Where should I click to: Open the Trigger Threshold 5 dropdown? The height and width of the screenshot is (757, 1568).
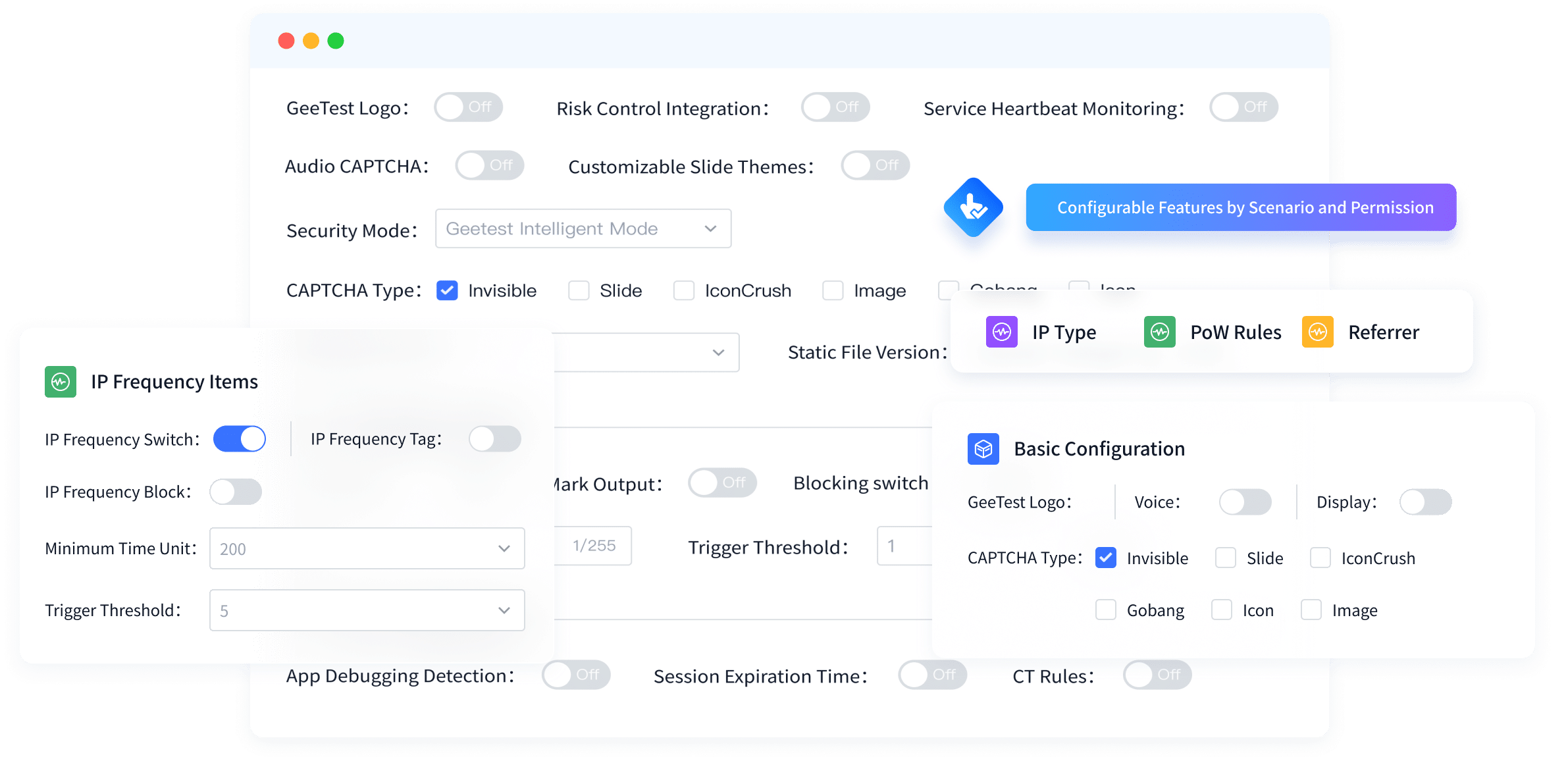pyautogui.click(x=367, y=610)
